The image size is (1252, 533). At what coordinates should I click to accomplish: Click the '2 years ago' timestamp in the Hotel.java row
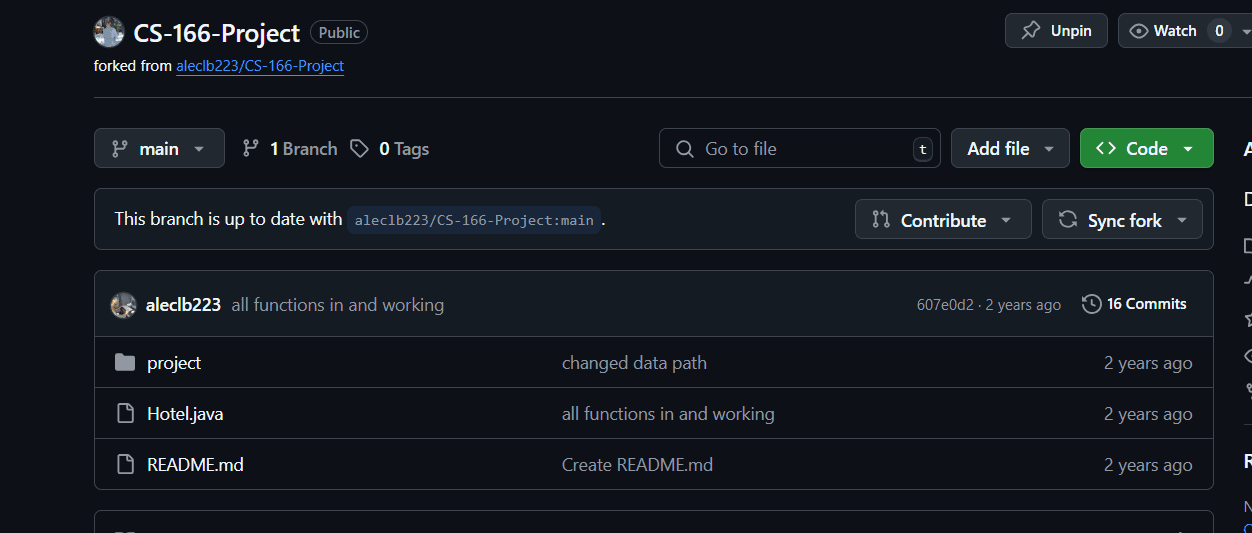[x=1148, y=414]
